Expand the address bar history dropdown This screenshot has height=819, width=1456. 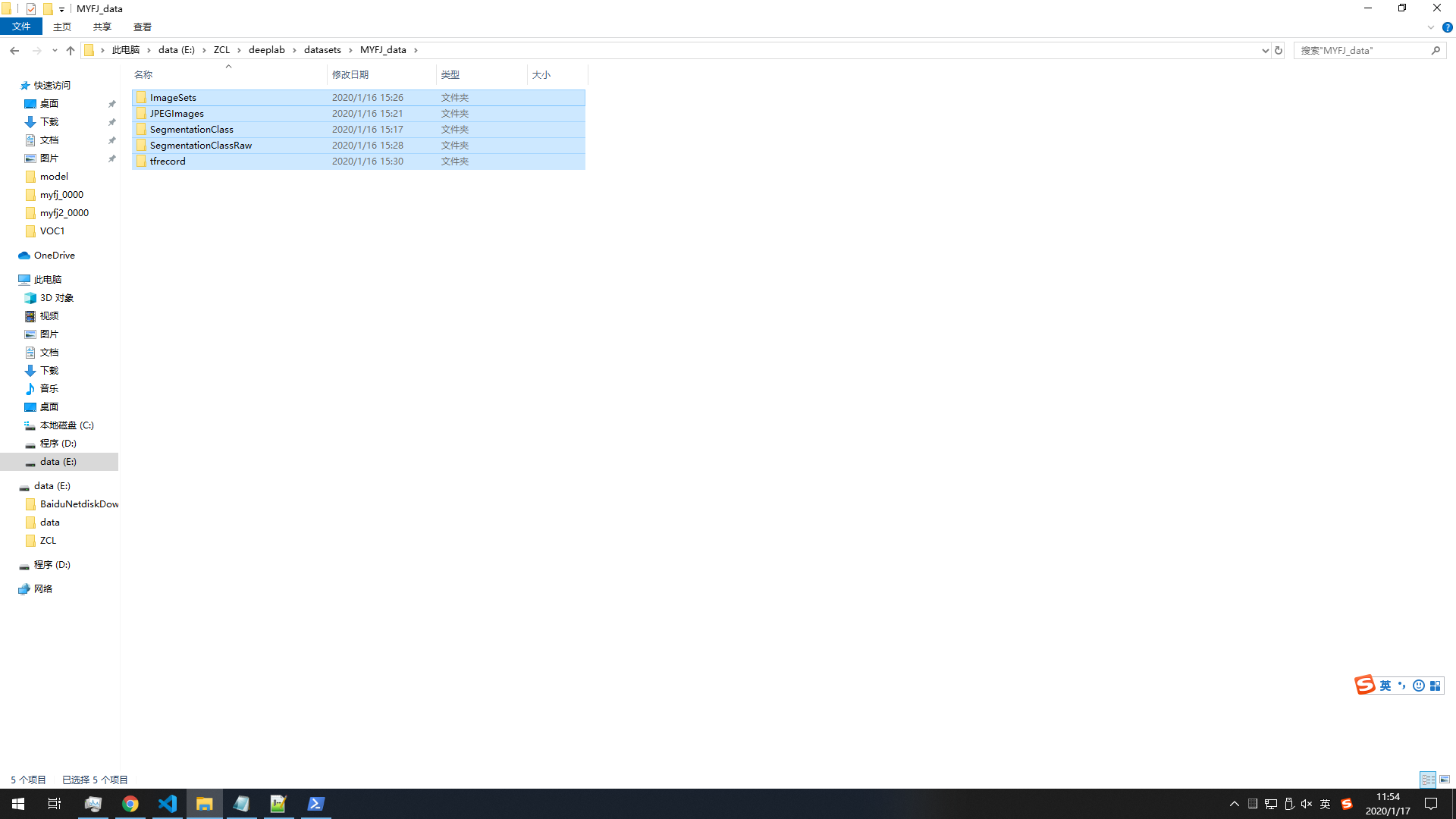(1265, 50)
